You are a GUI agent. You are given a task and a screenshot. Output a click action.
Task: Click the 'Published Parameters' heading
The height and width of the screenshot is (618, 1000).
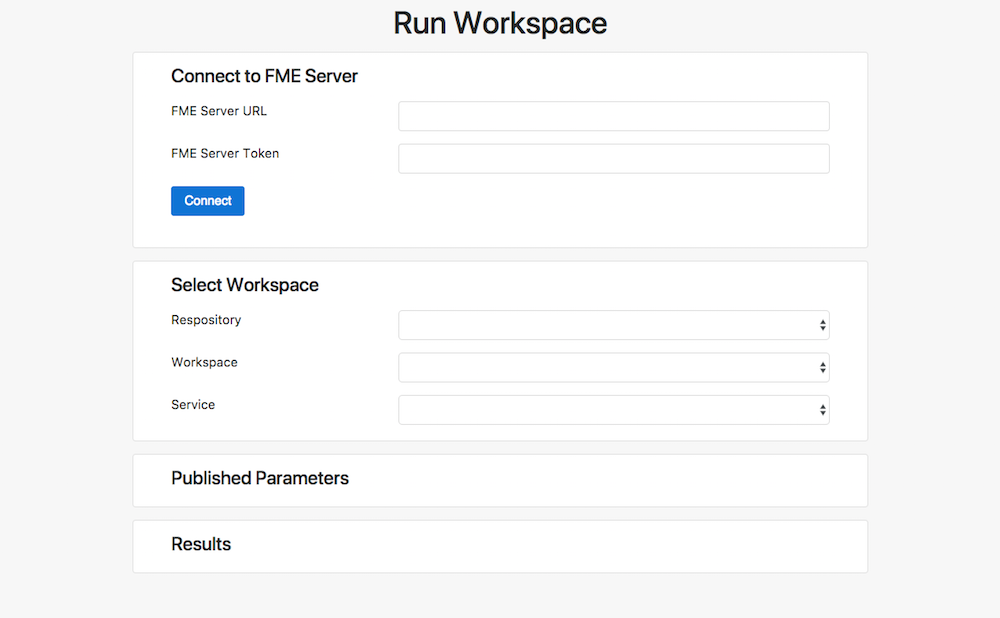(260, 478)
